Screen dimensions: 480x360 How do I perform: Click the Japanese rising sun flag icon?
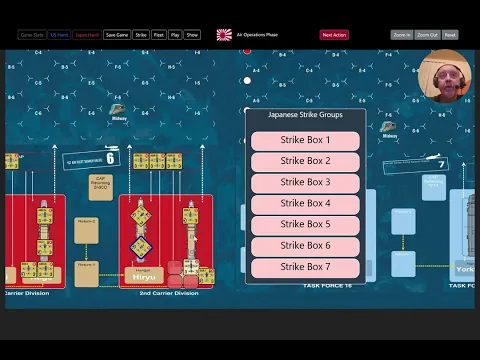[x=224, y=35]
